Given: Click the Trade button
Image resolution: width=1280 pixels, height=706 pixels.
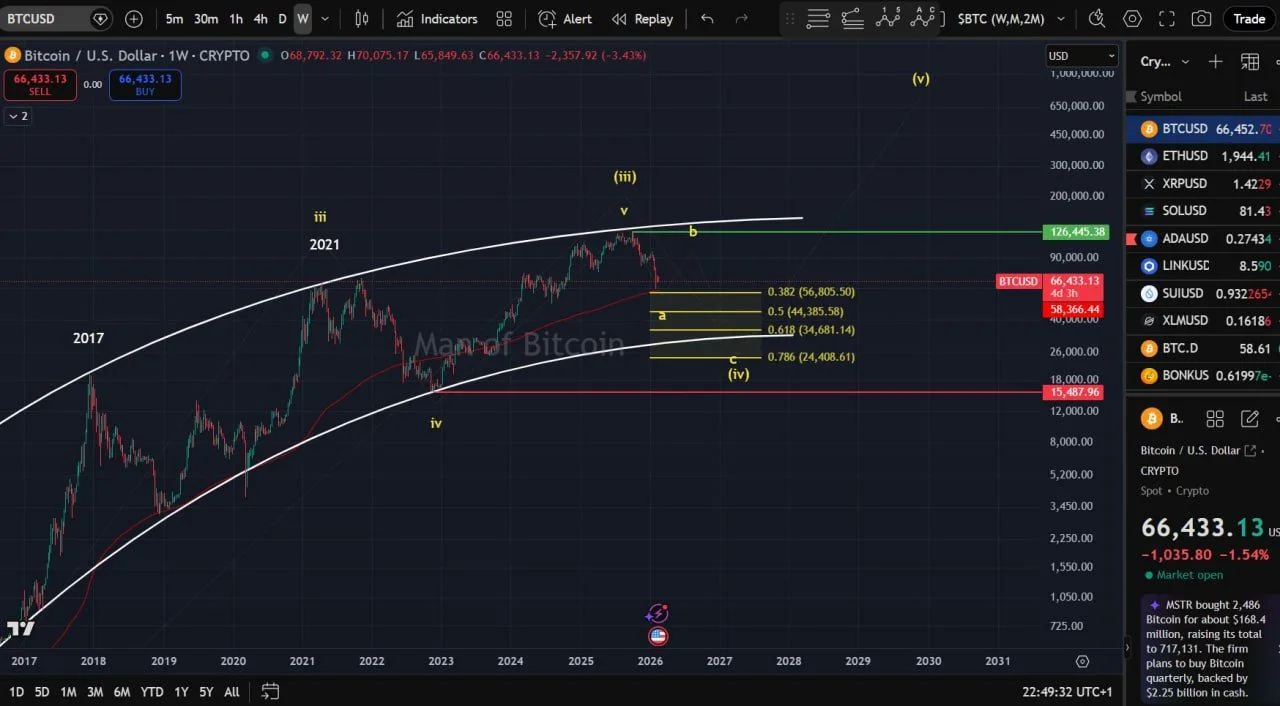Looking at the screenshot, I should [x=1249, y=19].
